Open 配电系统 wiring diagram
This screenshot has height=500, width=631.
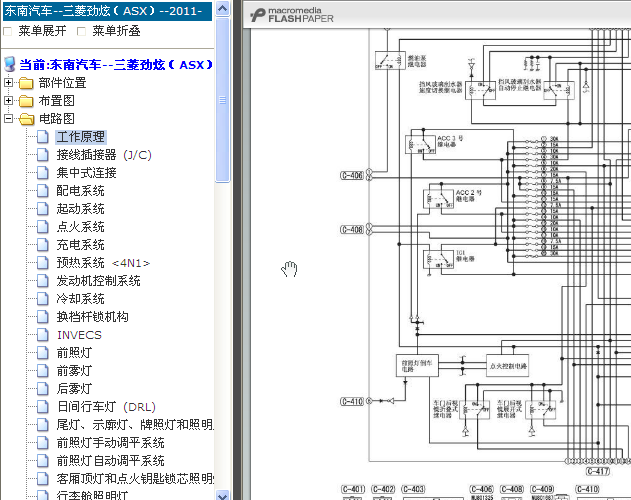point(80,191)
